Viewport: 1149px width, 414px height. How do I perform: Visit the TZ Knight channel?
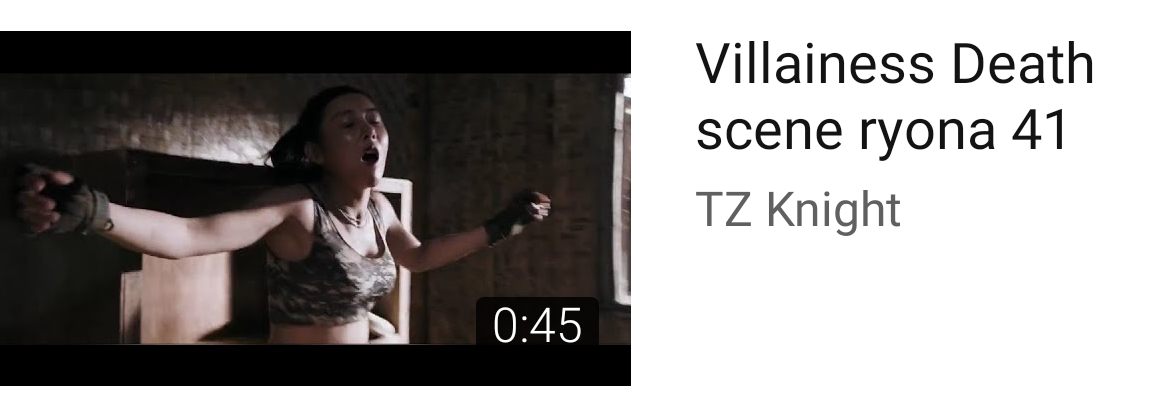click(x=798, y=210)
